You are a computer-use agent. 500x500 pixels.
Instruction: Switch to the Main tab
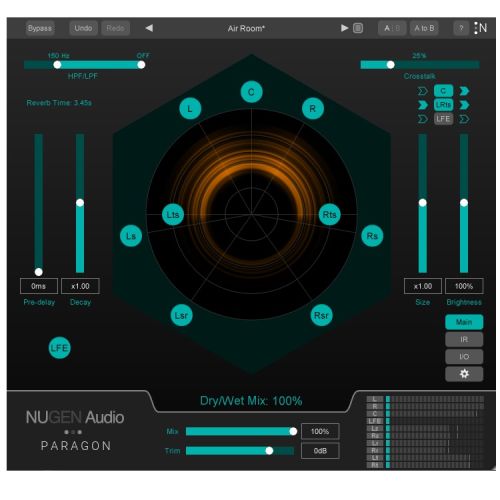(464, 322)
